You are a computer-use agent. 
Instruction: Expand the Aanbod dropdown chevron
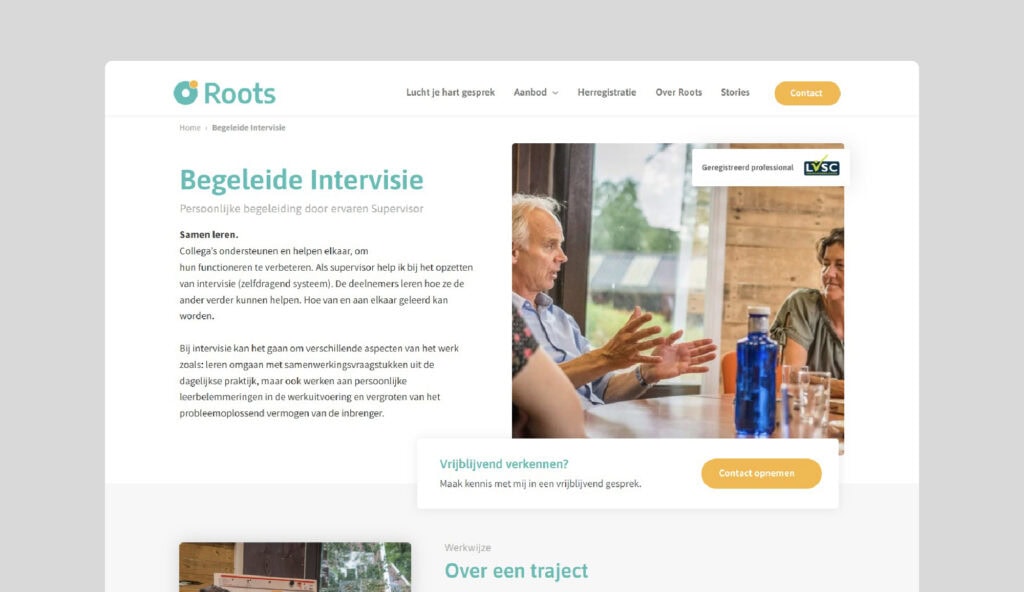555,93
